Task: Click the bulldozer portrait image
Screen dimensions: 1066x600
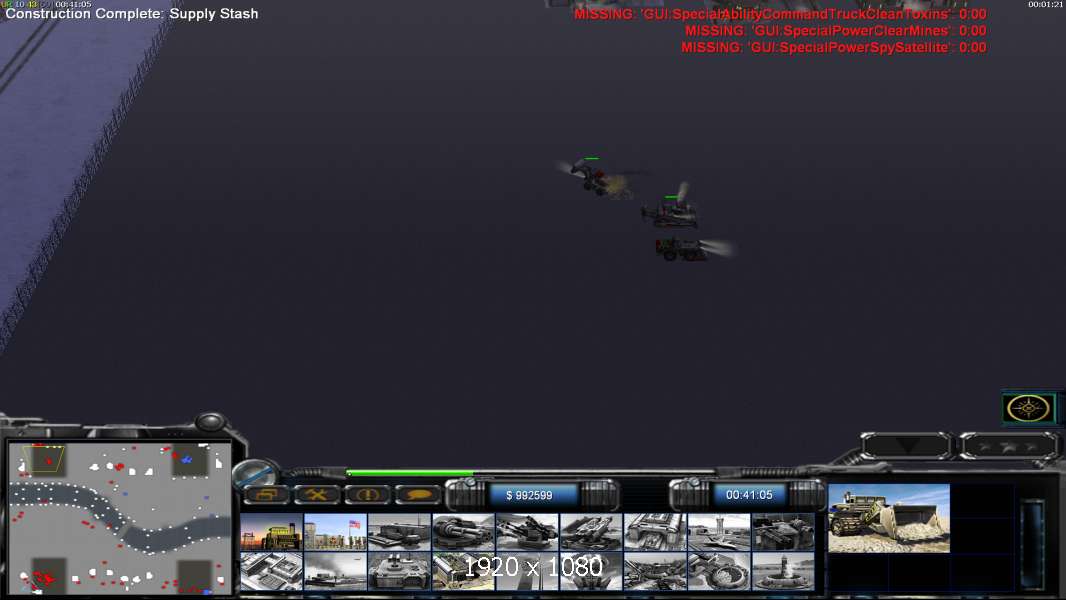Action: click(889, 518)
